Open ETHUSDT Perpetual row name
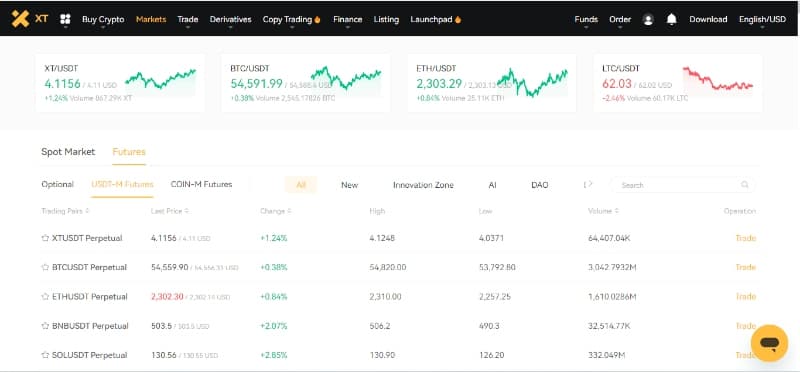The height and width of the screenshot is (372, 800). (89, 296)
